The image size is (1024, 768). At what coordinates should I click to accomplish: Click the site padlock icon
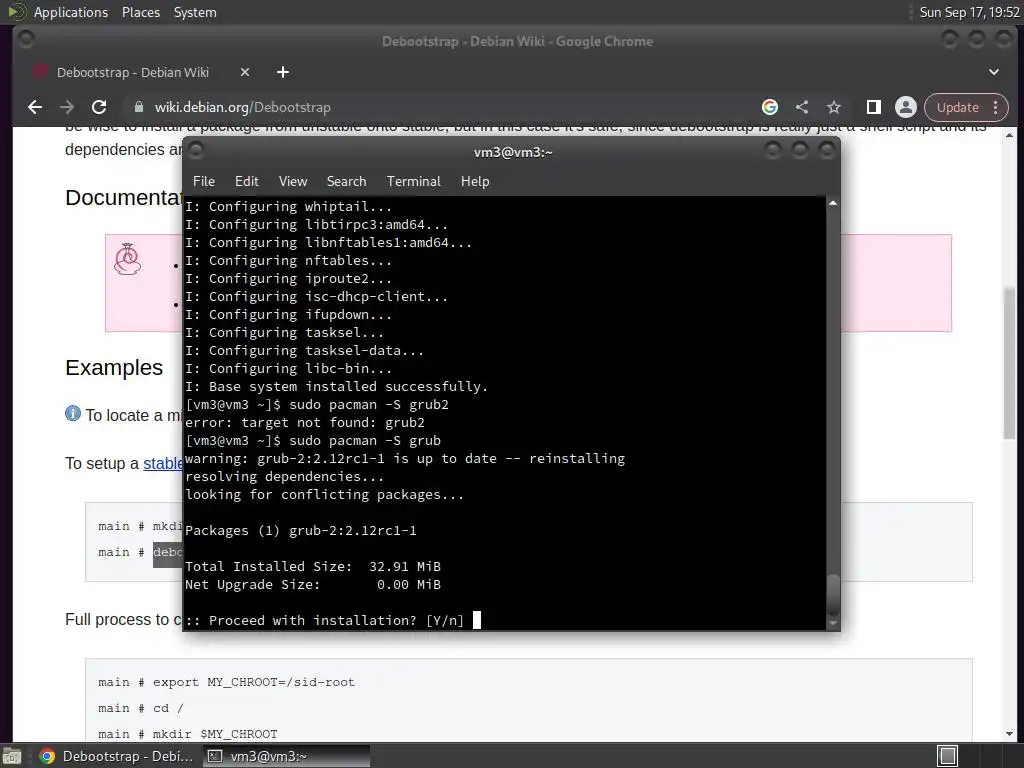(x=138, y=107)
